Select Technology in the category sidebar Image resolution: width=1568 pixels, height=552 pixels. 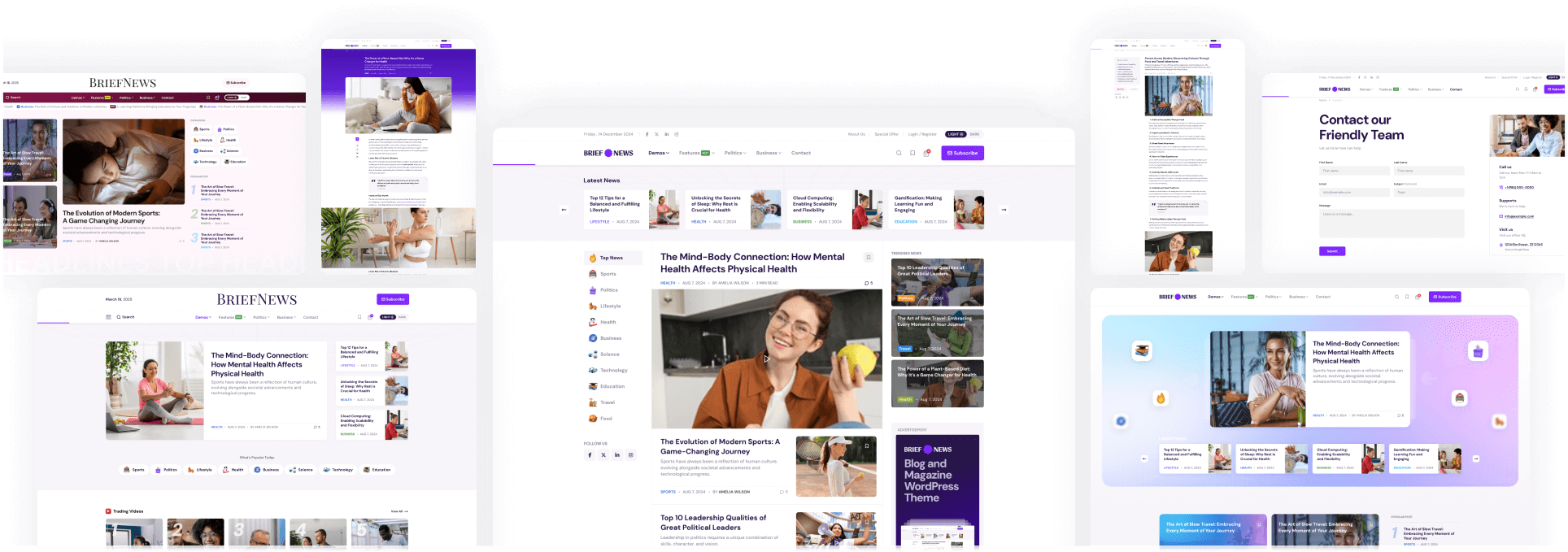click(613, 371)
